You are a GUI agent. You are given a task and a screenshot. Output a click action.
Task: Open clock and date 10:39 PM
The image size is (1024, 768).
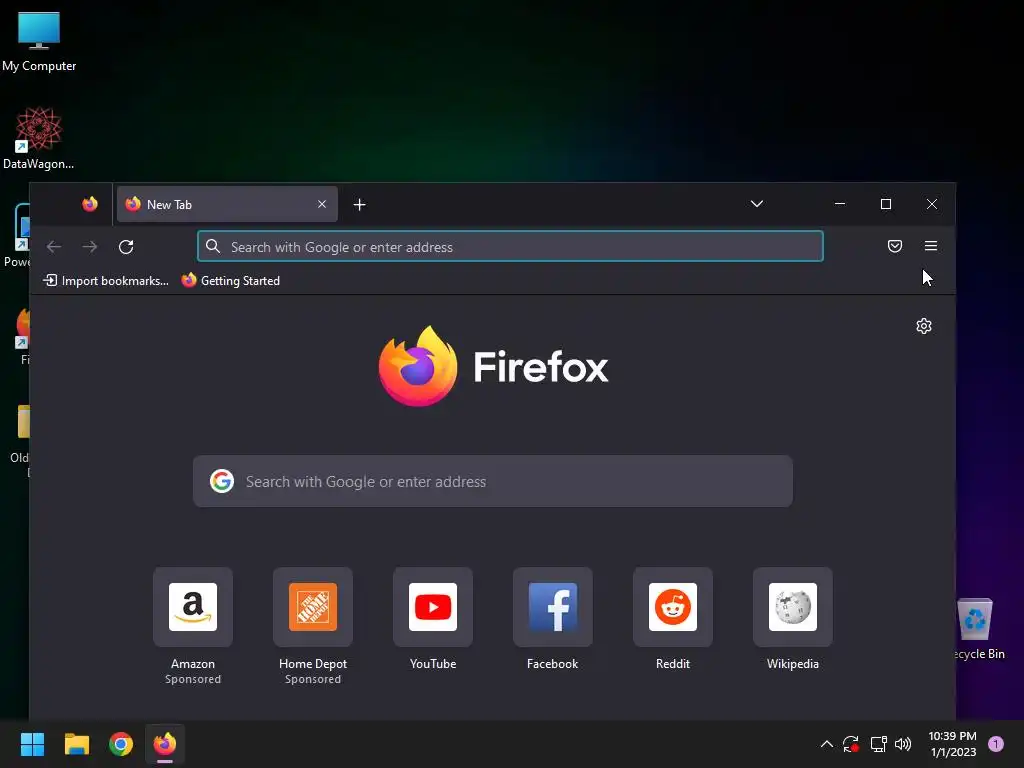pyautogui.click(x=953, y=744)
